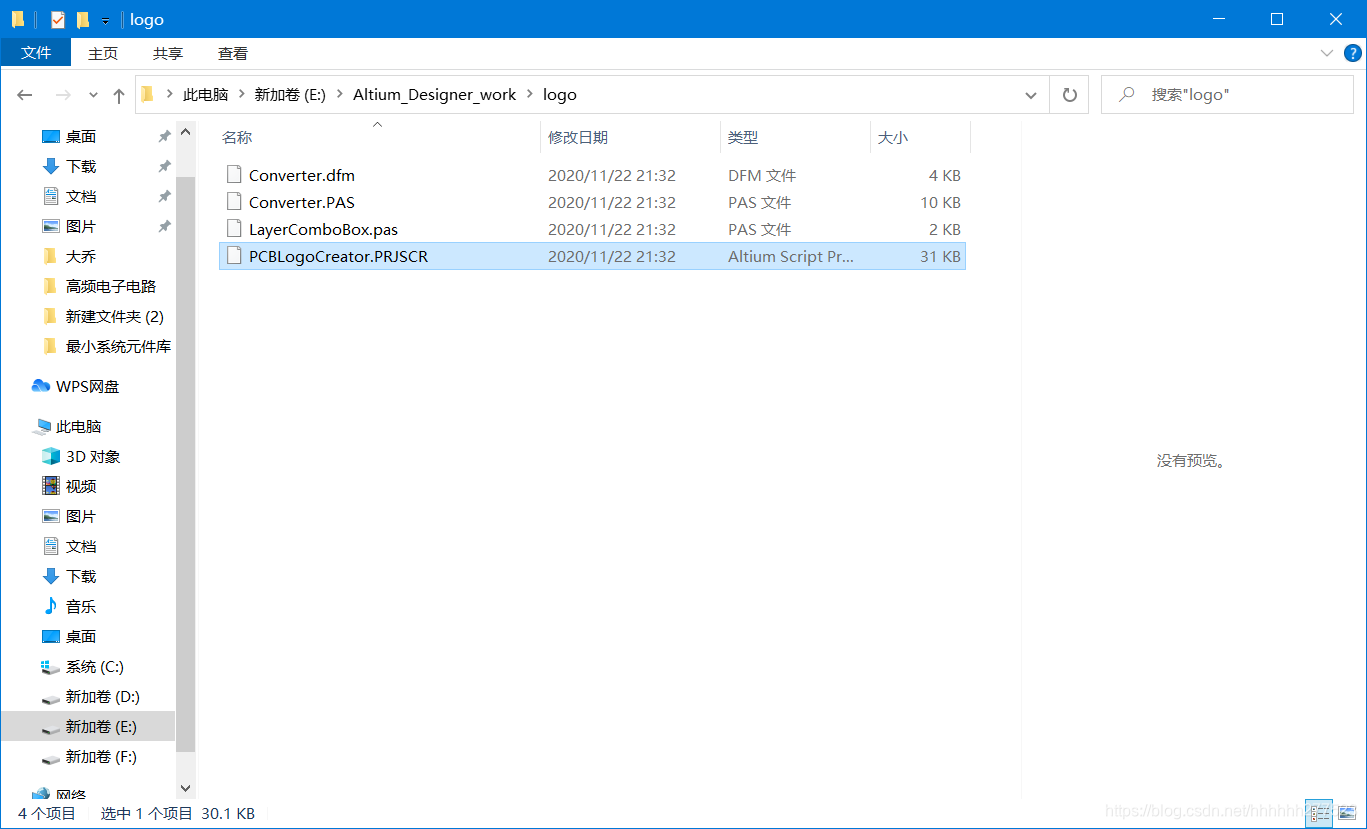
Task: Open the address bar history dropdown
Action: click(1031, 95)
